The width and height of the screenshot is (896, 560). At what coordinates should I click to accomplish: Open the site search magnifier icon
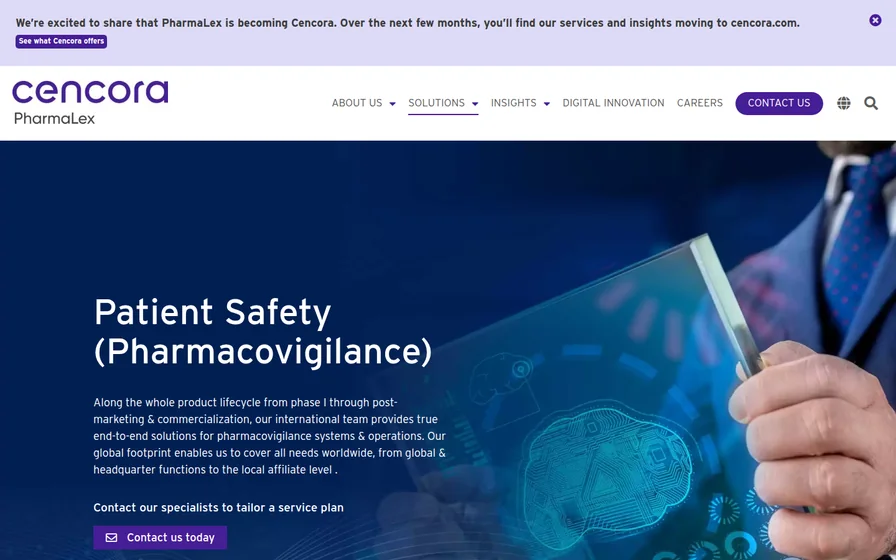(x=871, y=103)
